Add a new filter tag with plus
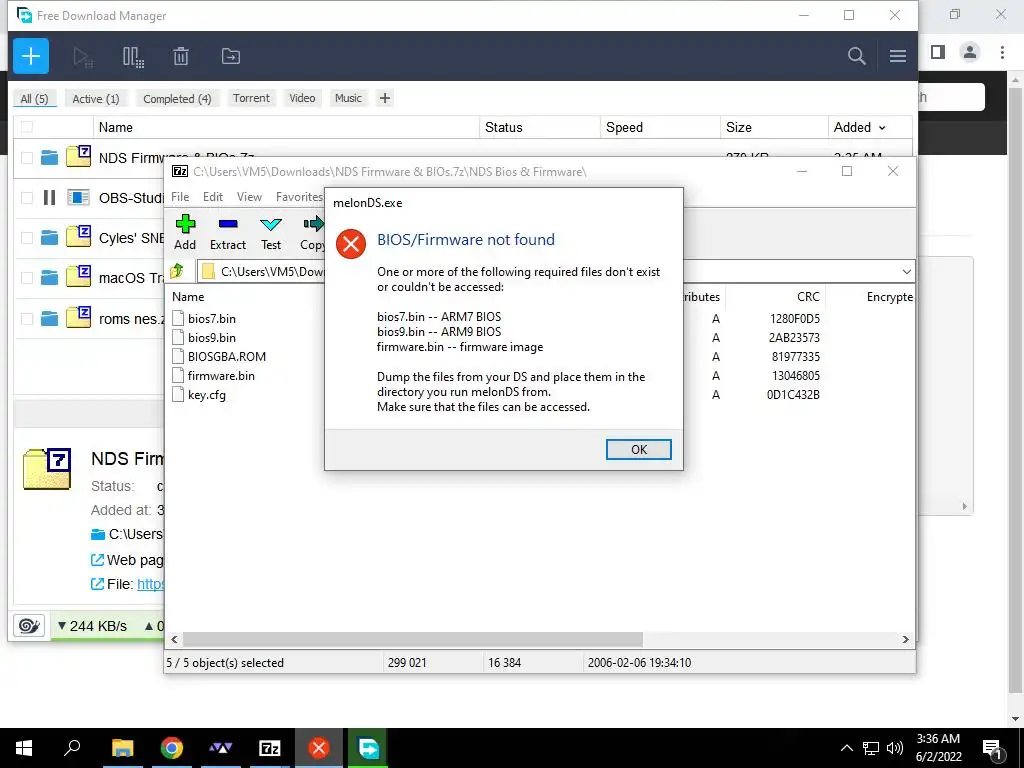The image size is (1024, 768). click(385, 98)
